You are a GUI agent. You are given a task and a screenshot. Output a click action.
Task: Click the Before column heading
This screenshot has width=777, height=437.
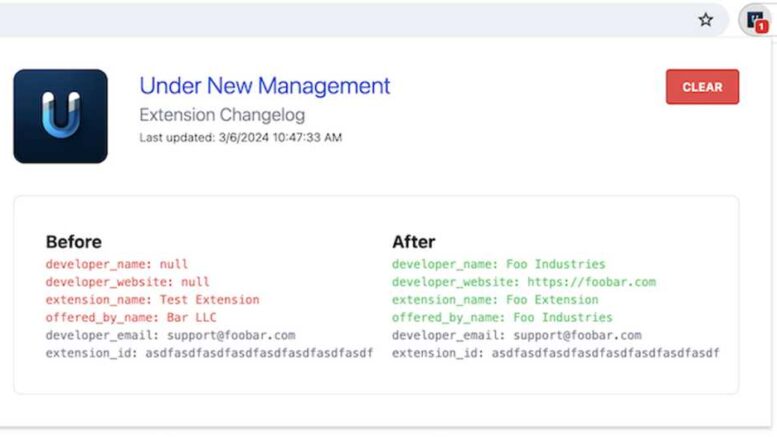pyautogui.click(x=73, y=242)
